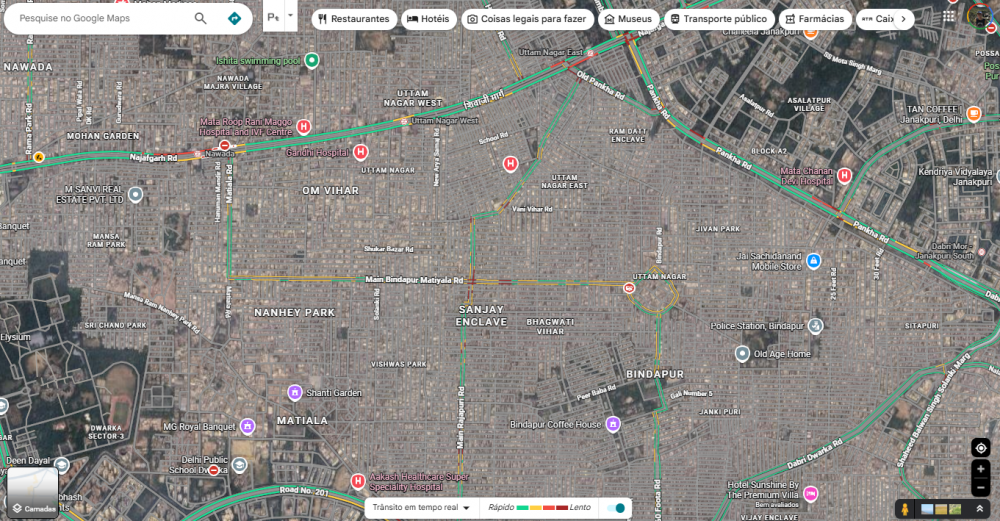The image size is (1000, 521).
Task: Open directions with the blue arrow icon
Action: coord(234,18)
